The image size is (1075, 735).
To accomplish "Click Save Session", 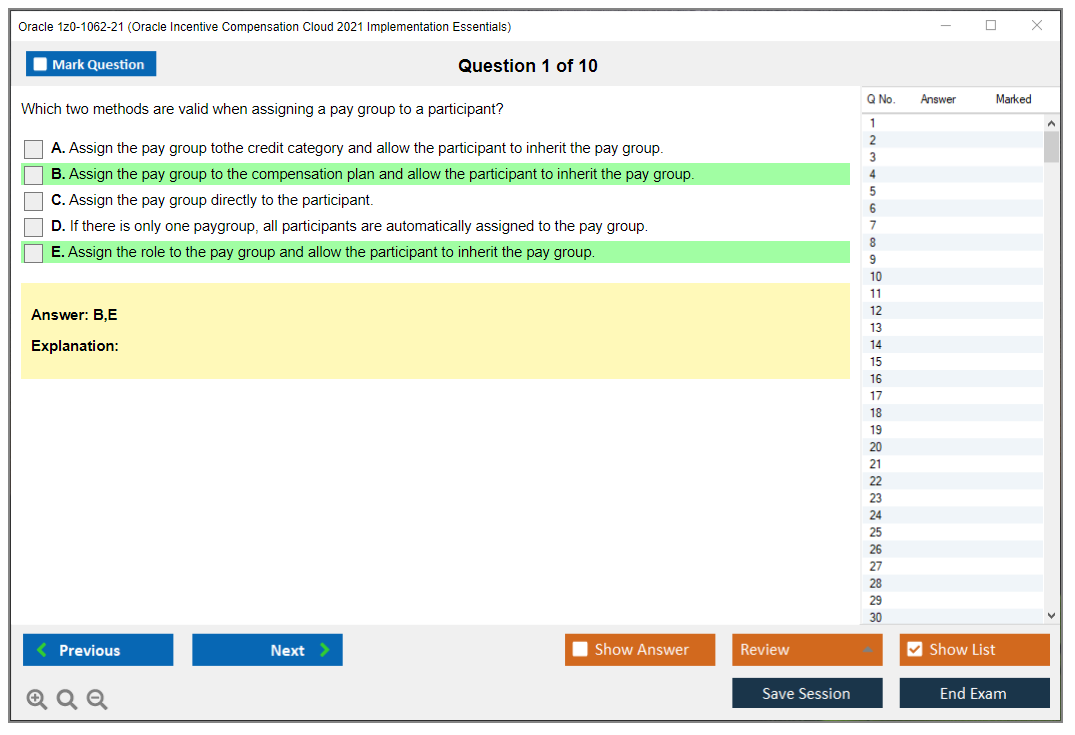I will [807, 692].
